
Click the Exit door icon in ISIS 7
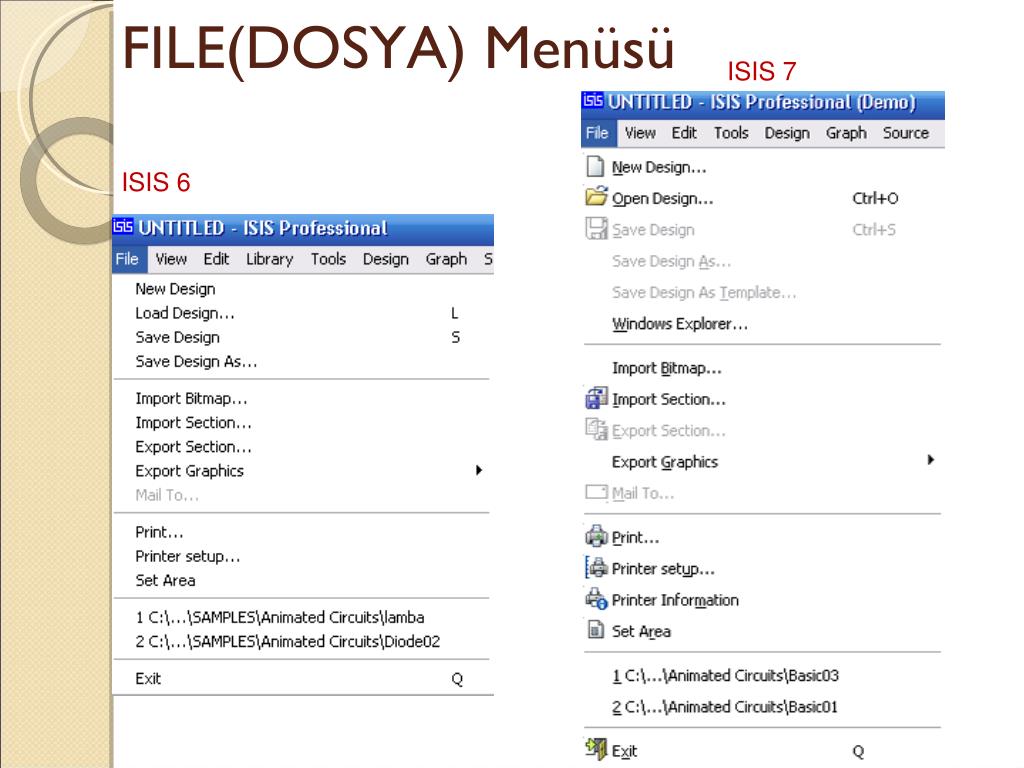[x=596, y=749]
